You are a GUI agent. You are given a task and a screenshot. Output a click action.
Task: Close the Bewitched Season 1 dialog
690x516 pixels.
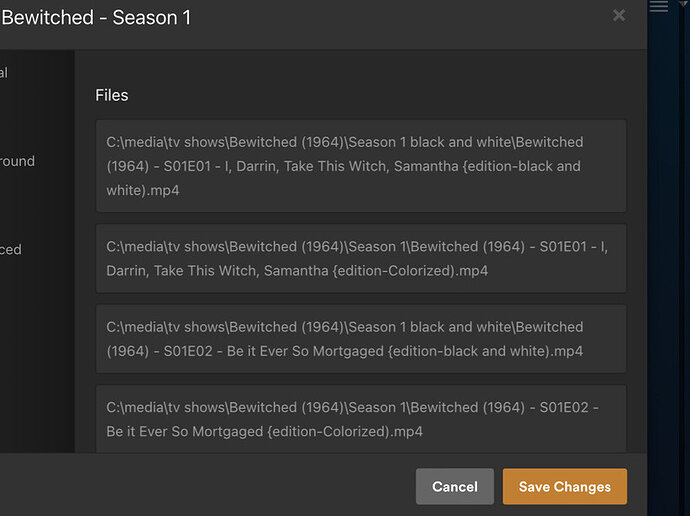tap(619, 15)
